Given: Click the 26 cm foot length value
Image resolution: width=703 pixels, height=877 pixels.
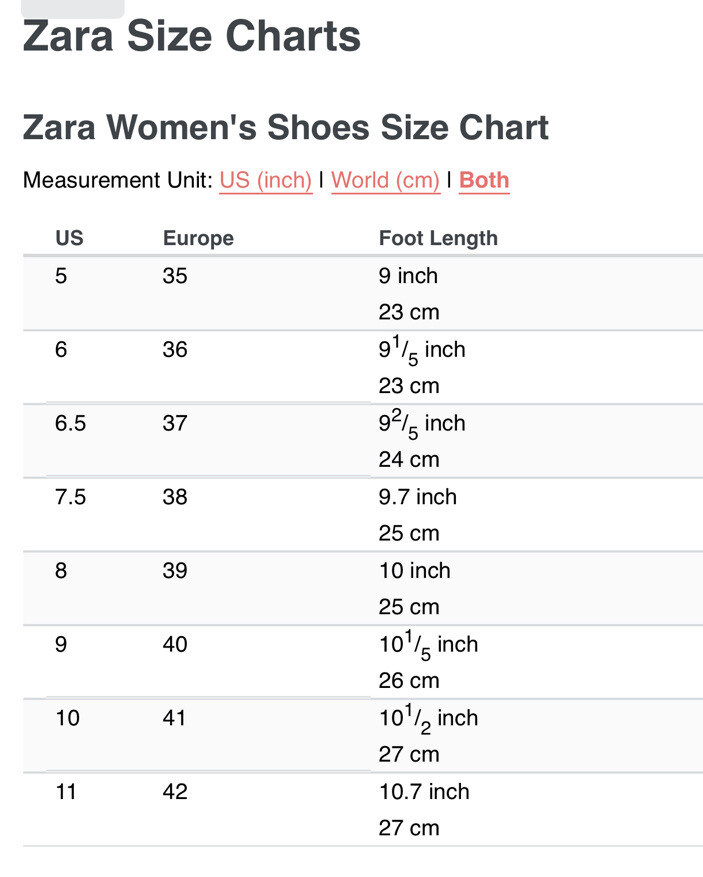Looking at the screenshot, I should pos(408,681).
